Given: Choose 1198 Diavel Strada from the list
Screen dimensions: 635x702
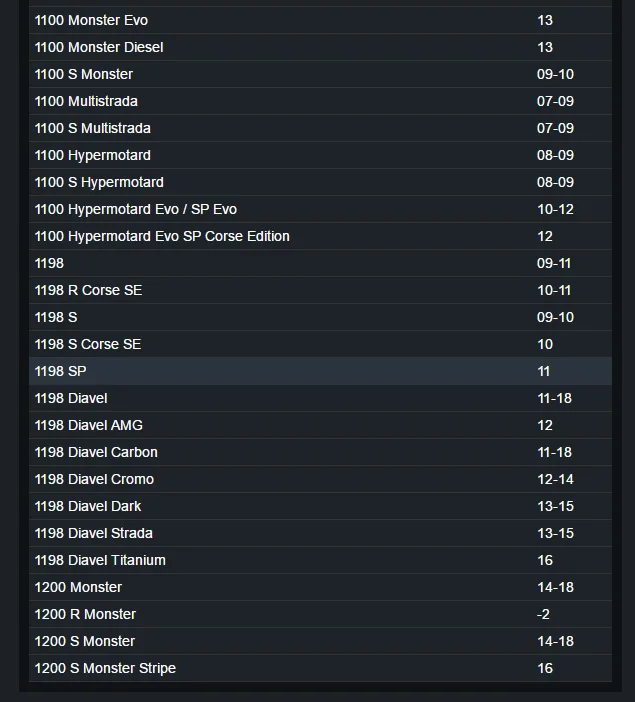Looking at the screenshot, I should coord(94,533).
